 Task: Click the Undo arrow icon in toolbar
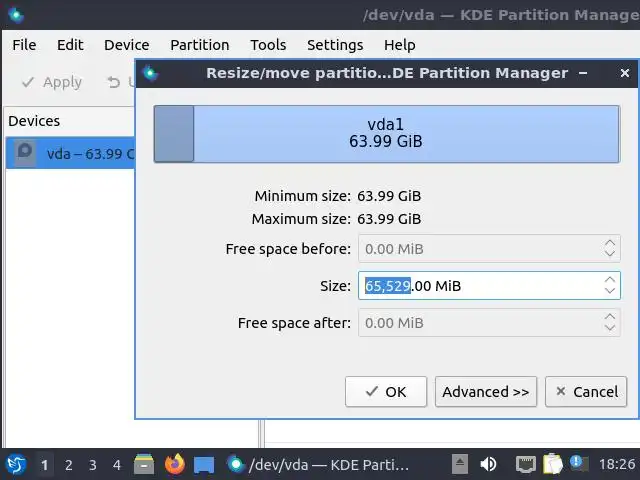tap(113, 82)
